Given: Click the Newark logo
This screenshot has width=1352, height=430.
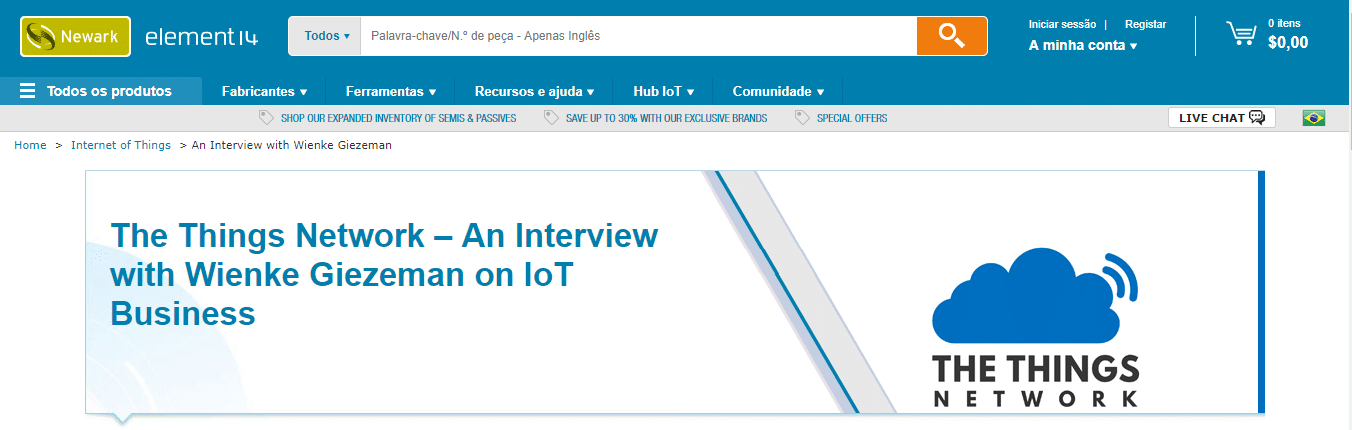Looking at the screenshot, I should point(75,37).
